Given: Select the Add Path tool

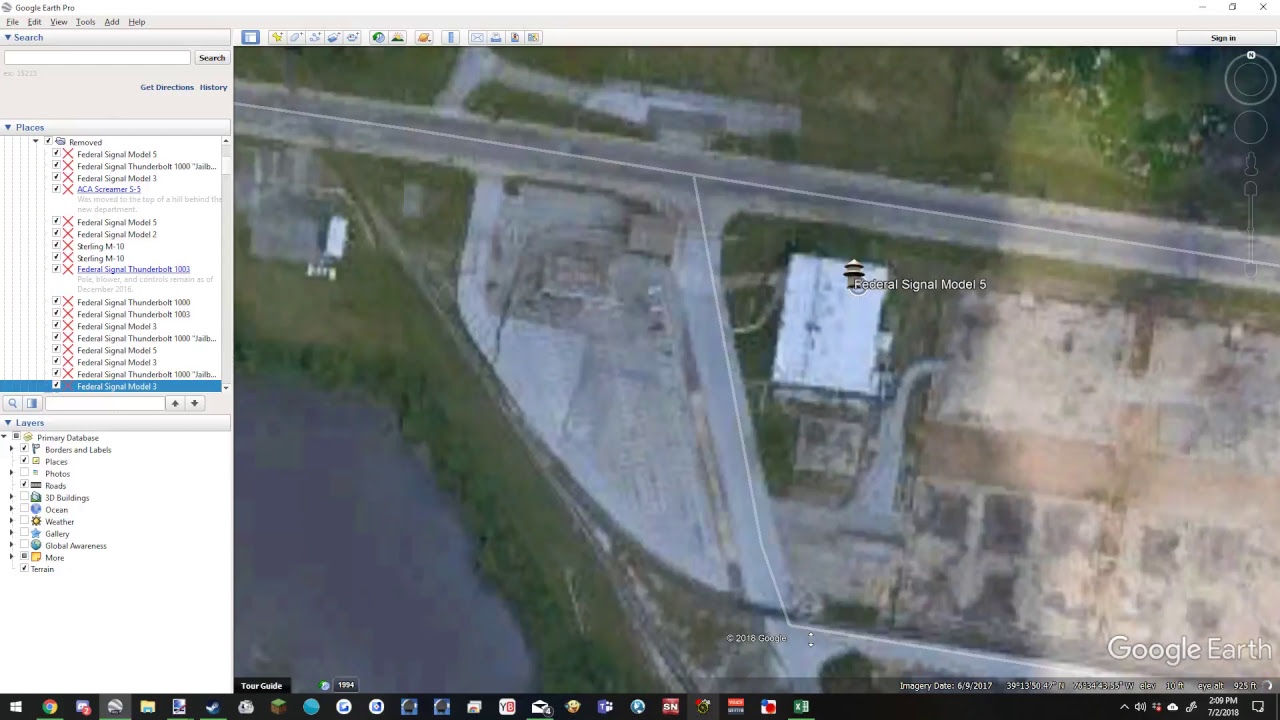Looking at the screenshot, I should [315, 38].
